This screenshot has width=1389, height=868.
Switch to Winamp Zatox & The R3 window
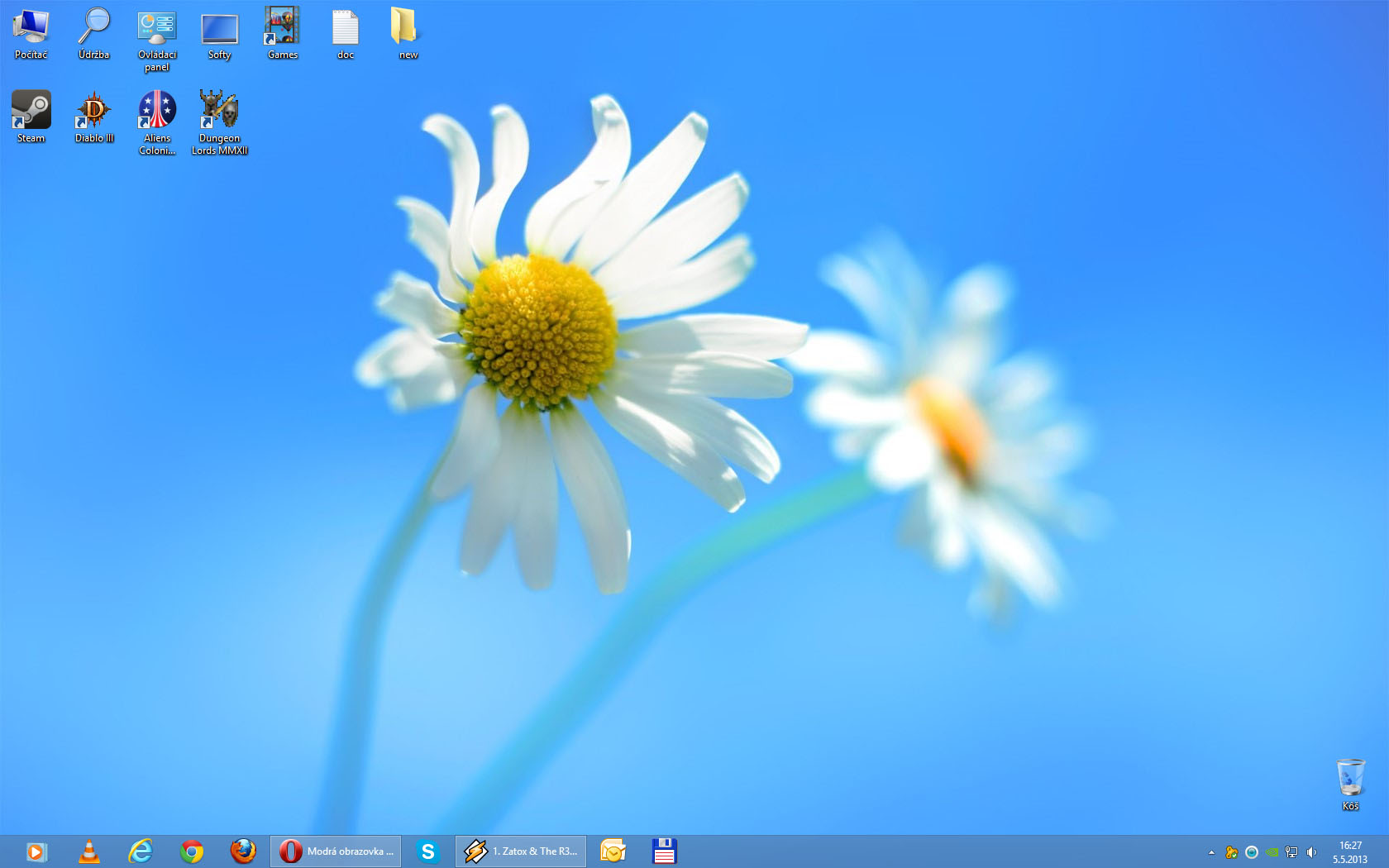[x=521, y=851]
